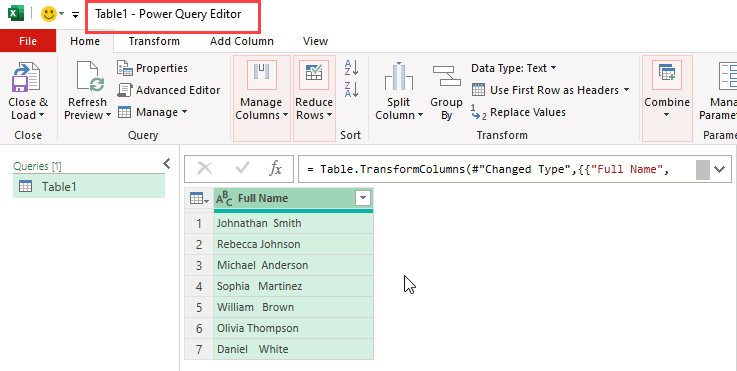Select the Table1 query
The width and height of the screenshot is (737, 371).
(x=89, y=187)
